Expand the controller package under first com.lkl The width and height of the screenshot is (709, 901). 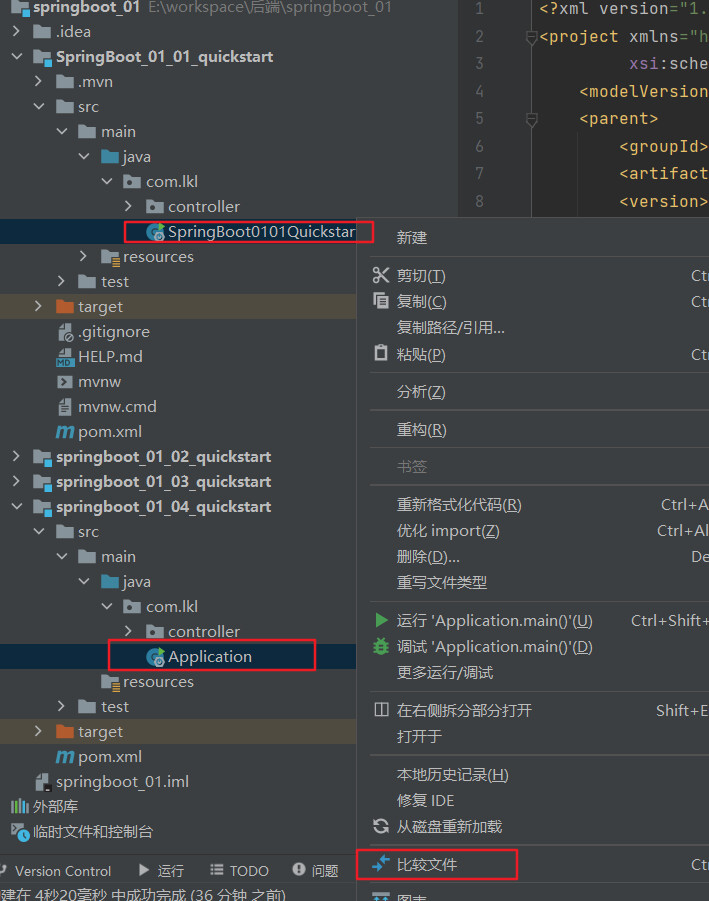[x=129, y=206]
